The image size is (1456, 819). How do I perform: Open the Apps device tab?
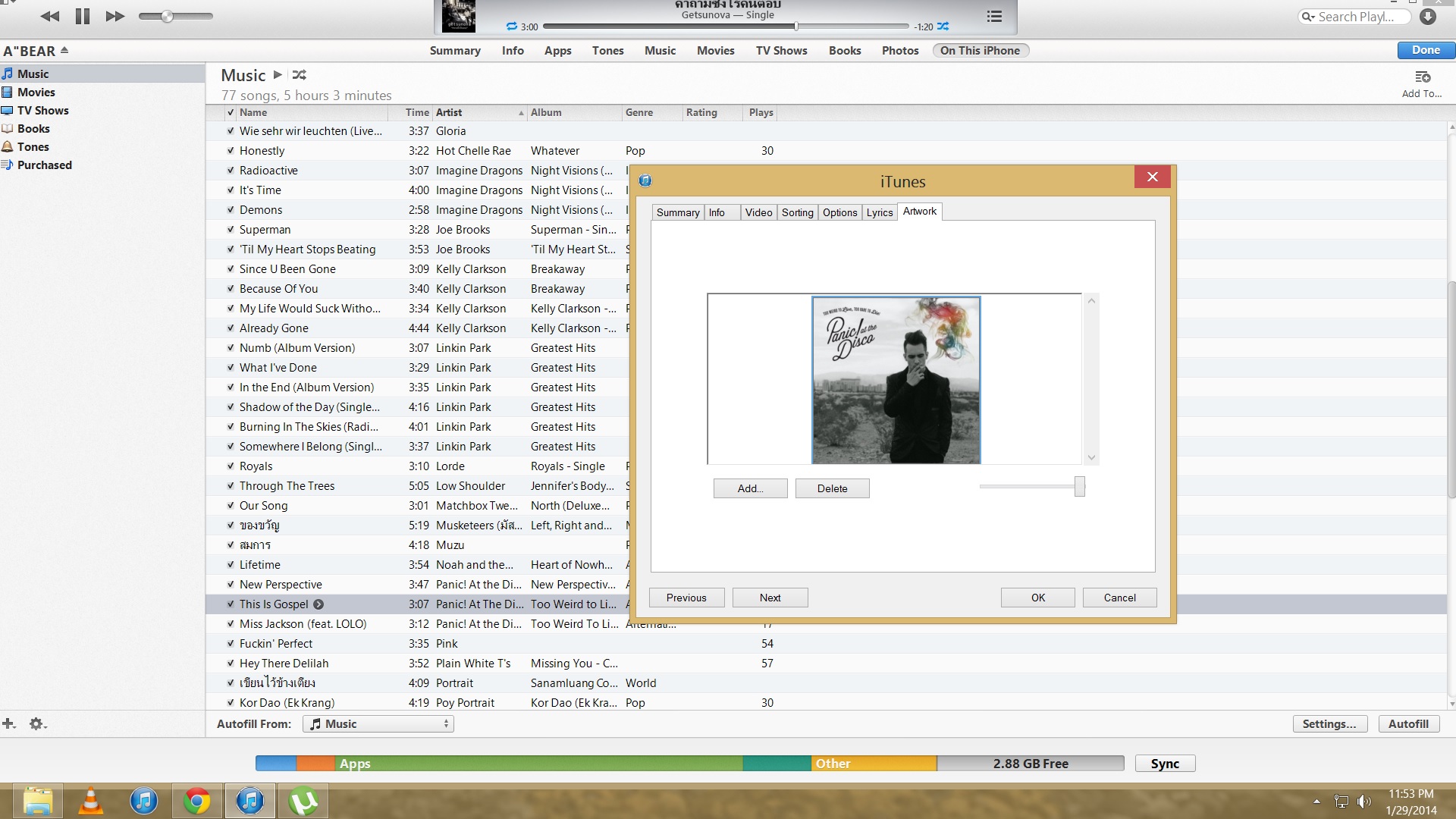tap(557, 51)
